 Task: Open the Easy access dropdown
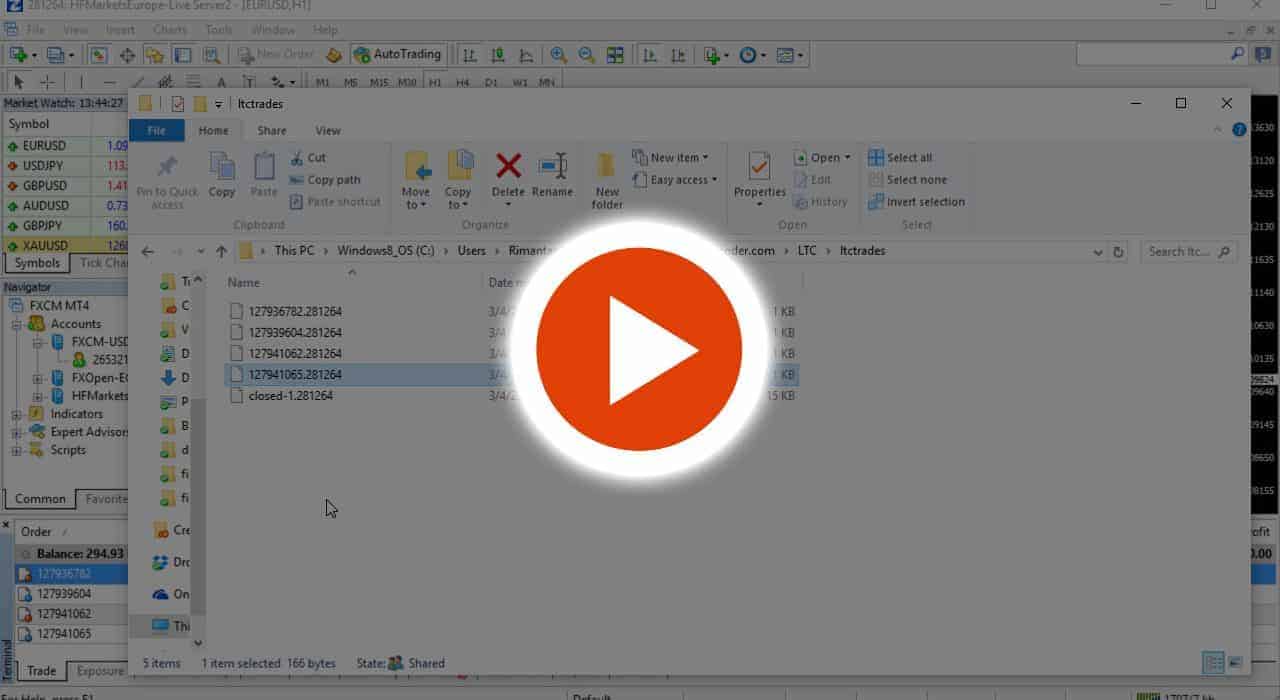click(x=675, y=180)
